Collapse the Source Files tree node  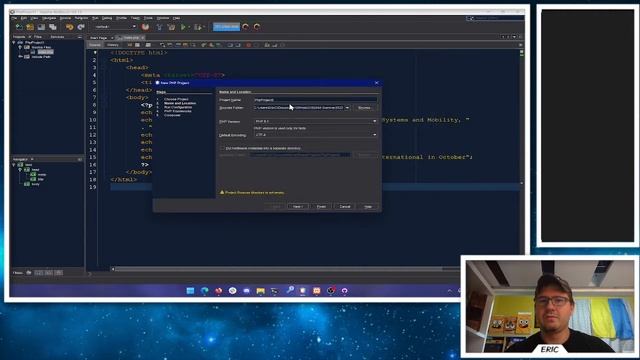(x=20, y=47)
